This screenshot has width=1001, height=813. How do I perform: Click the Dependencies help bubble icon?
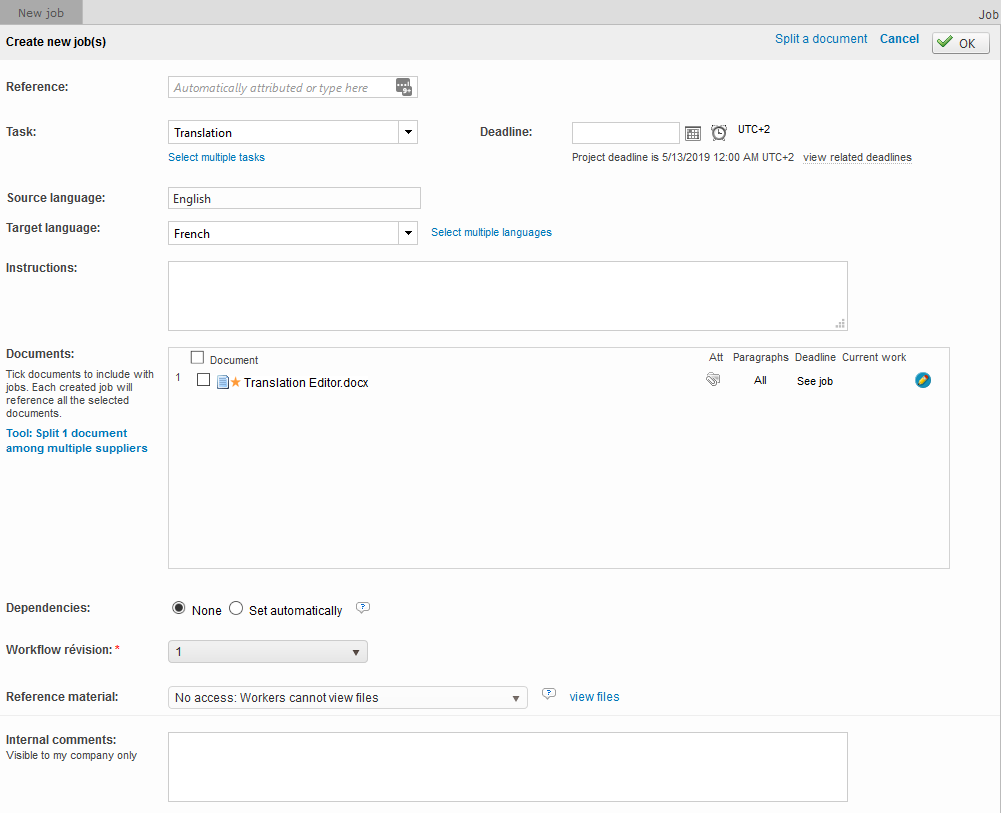point(364,608)
